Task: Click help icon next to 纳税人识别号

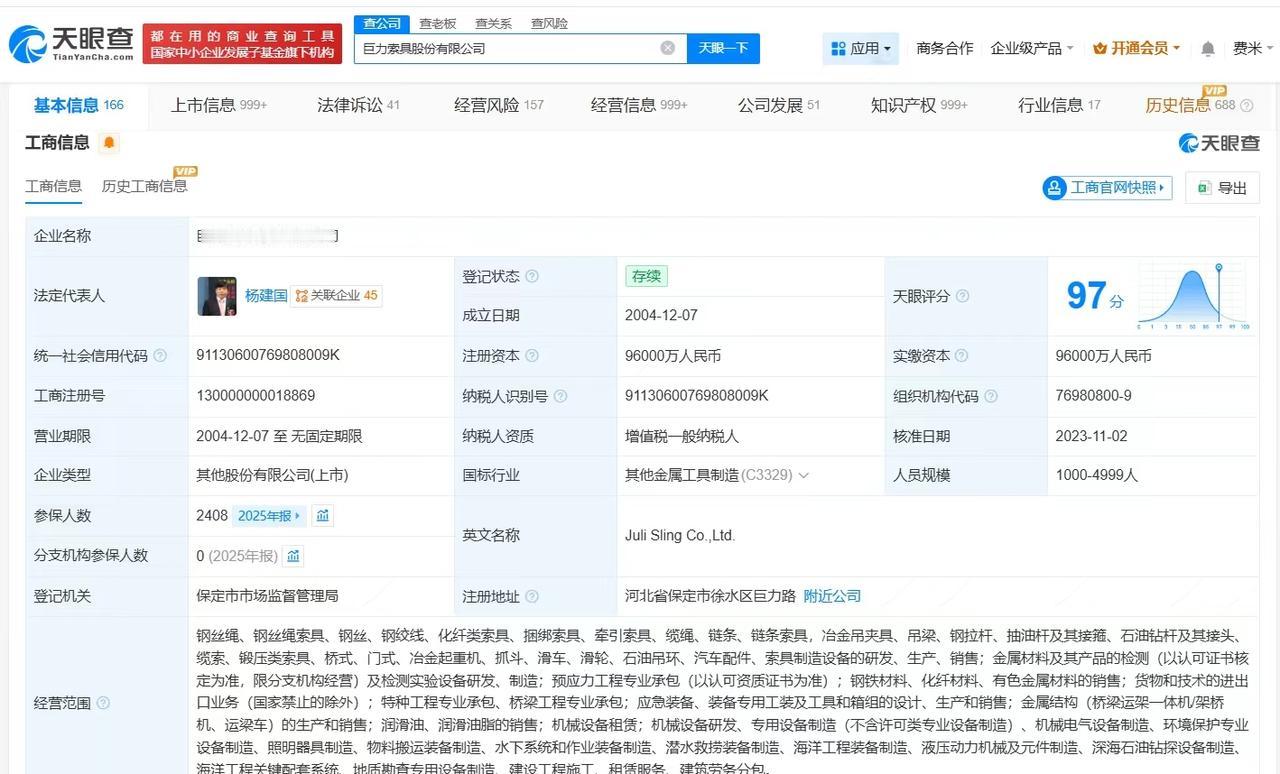Action: (x=560, y=396)
